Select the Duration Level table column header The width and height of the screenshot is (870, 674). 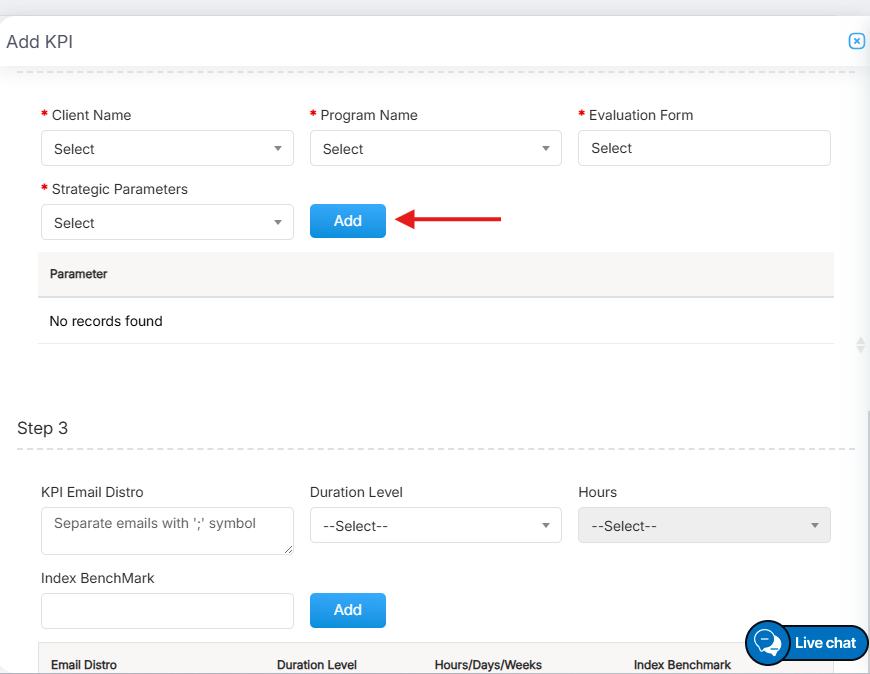click(x=316, y=664)
